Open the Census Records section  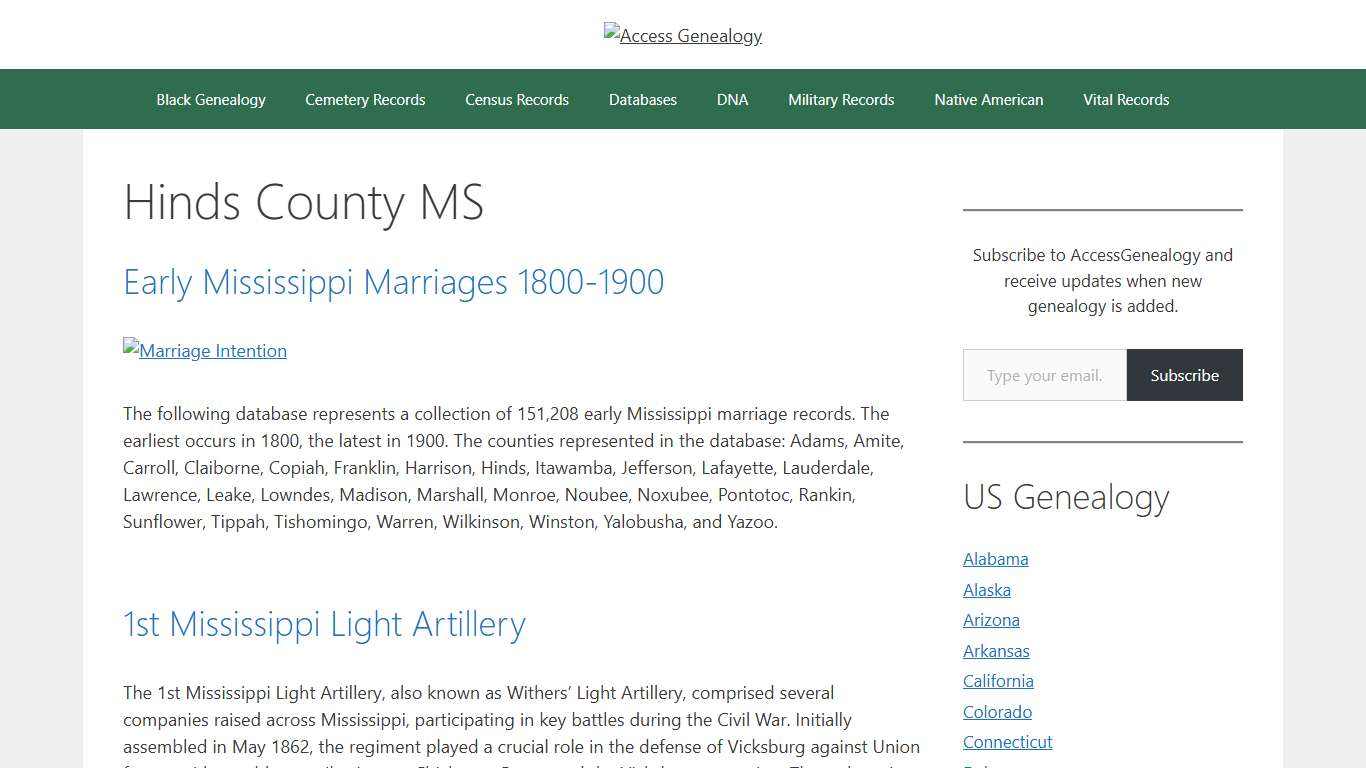(x=516, y=99)
